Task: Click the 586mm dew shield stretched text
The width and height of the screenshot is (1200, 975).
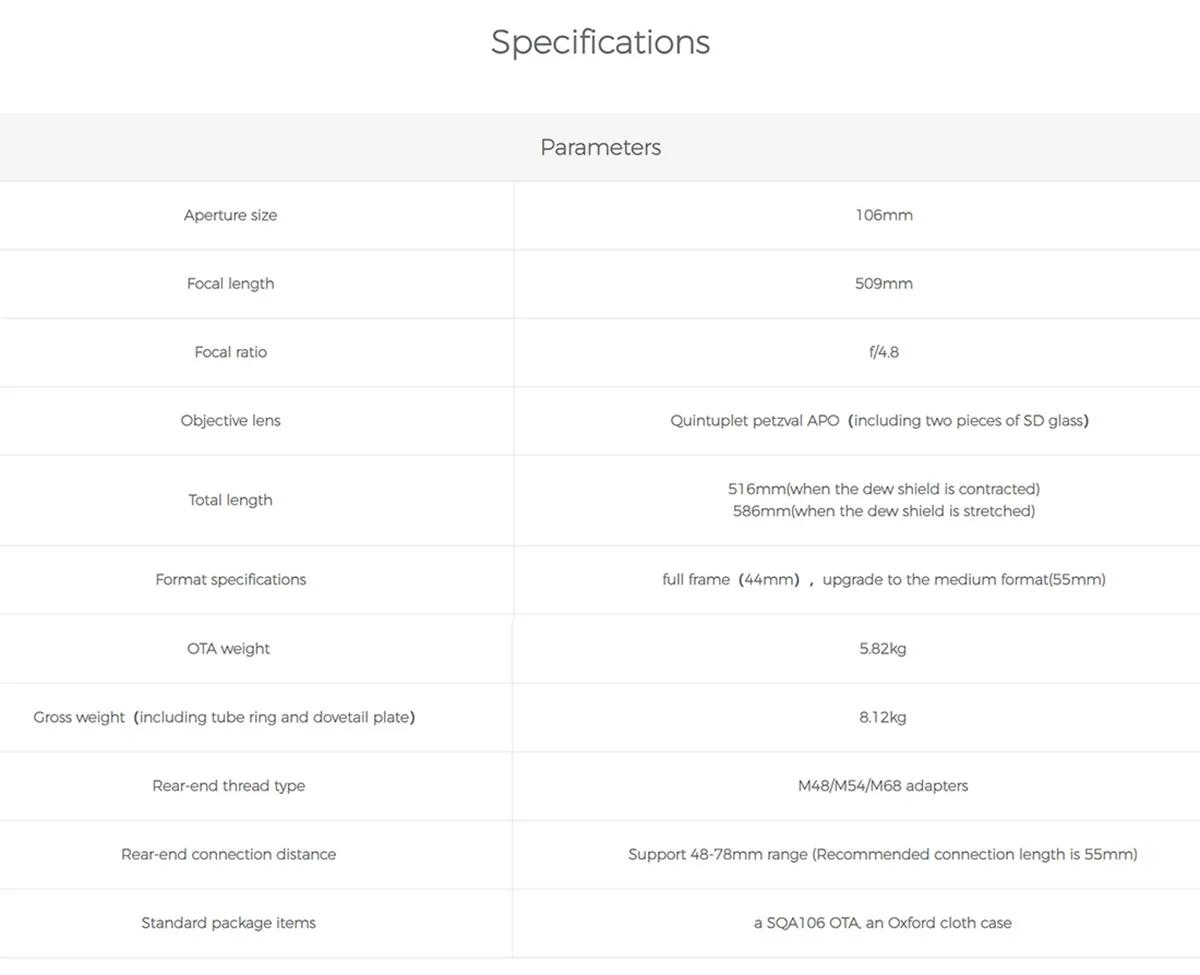Action: click(x=883, y=511)
